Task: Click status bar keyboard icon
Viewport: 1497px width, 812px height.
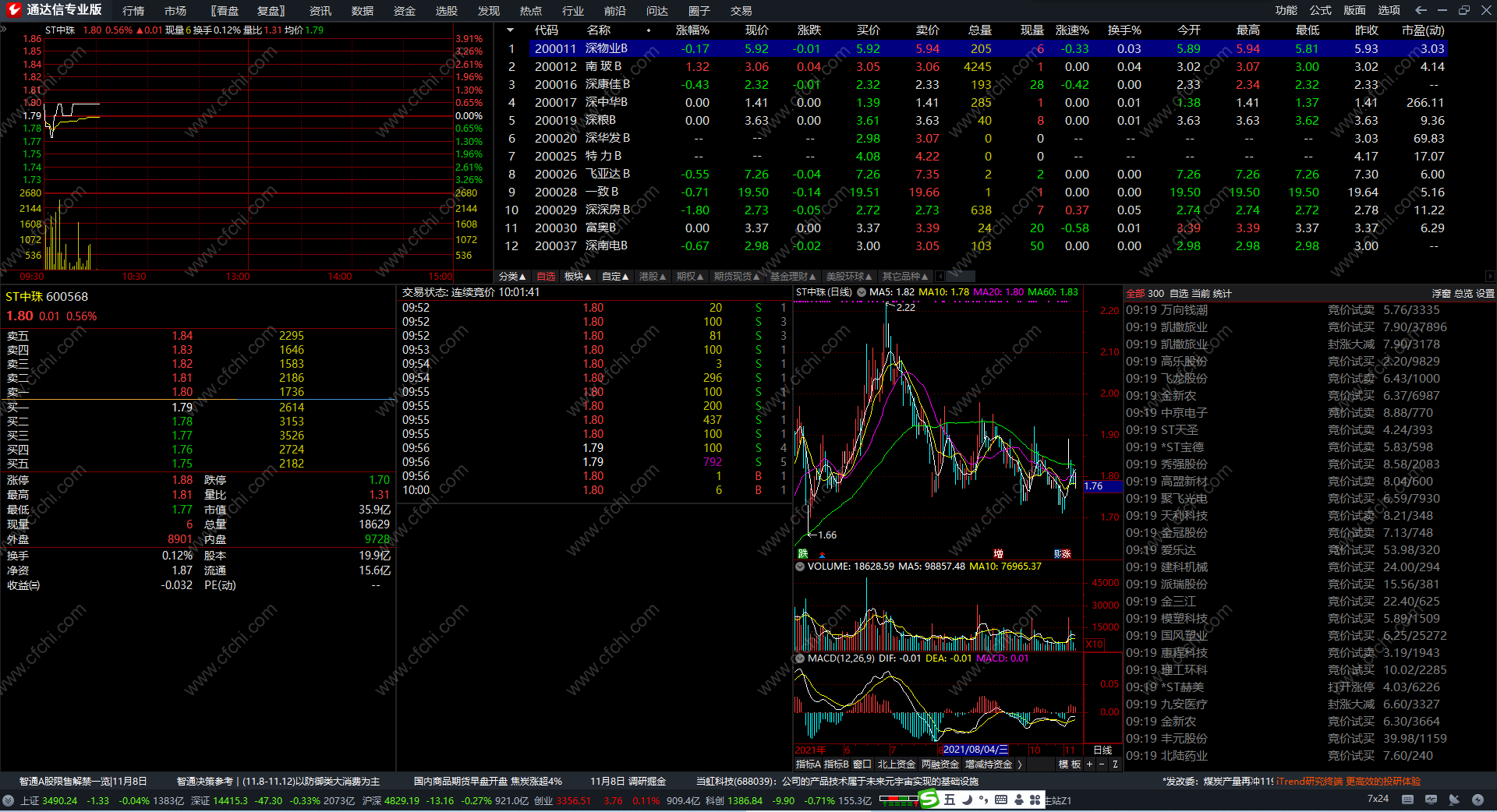Action: (1407, 800)
